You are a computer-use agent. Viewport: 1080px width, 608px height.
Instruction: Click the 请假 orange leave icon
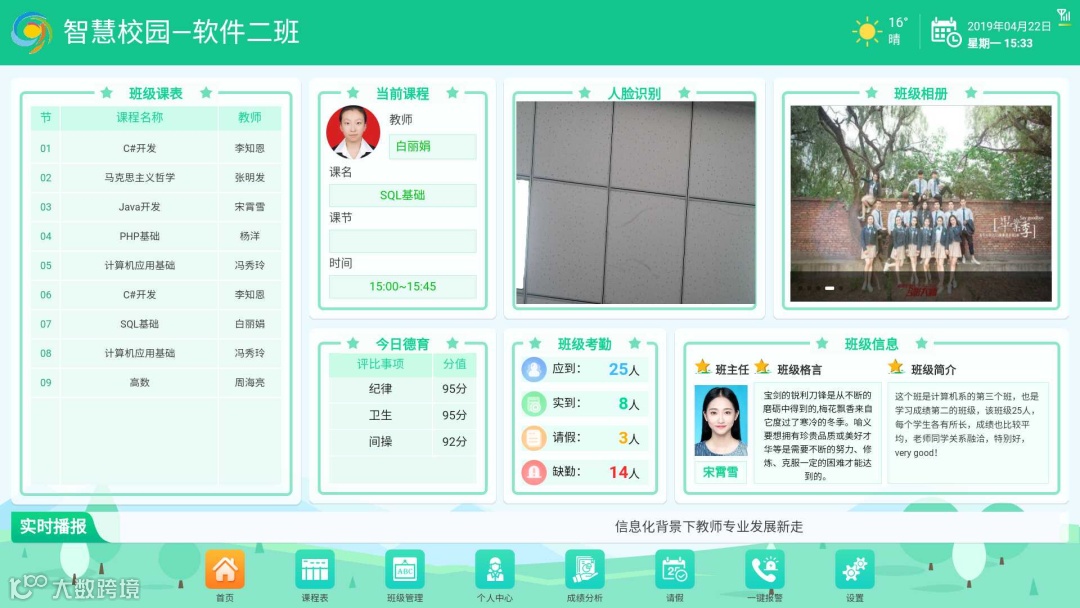(533, 438)
